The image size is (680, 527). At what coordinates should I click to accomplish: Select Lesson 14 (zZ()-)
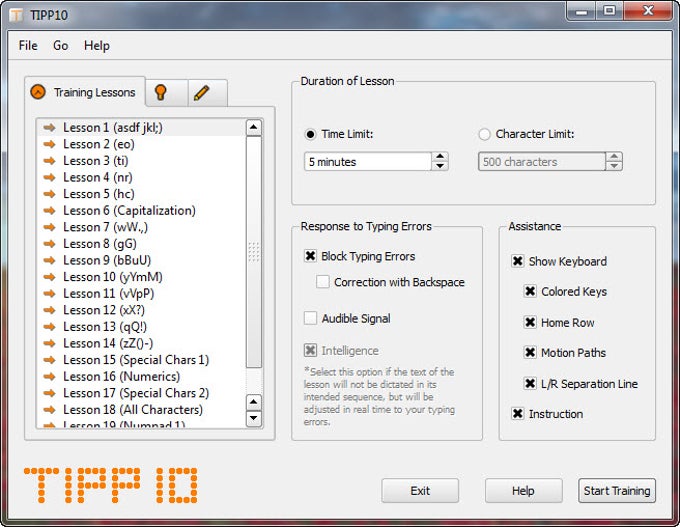point(142,343)
